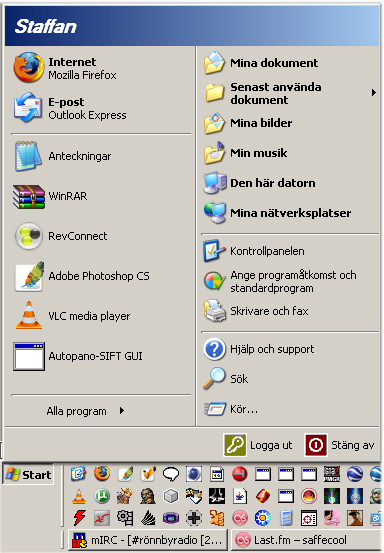The image size is (384, 553).
Task: Open Min musik folder
Action: pyautogui.click(x=290, y=153)
